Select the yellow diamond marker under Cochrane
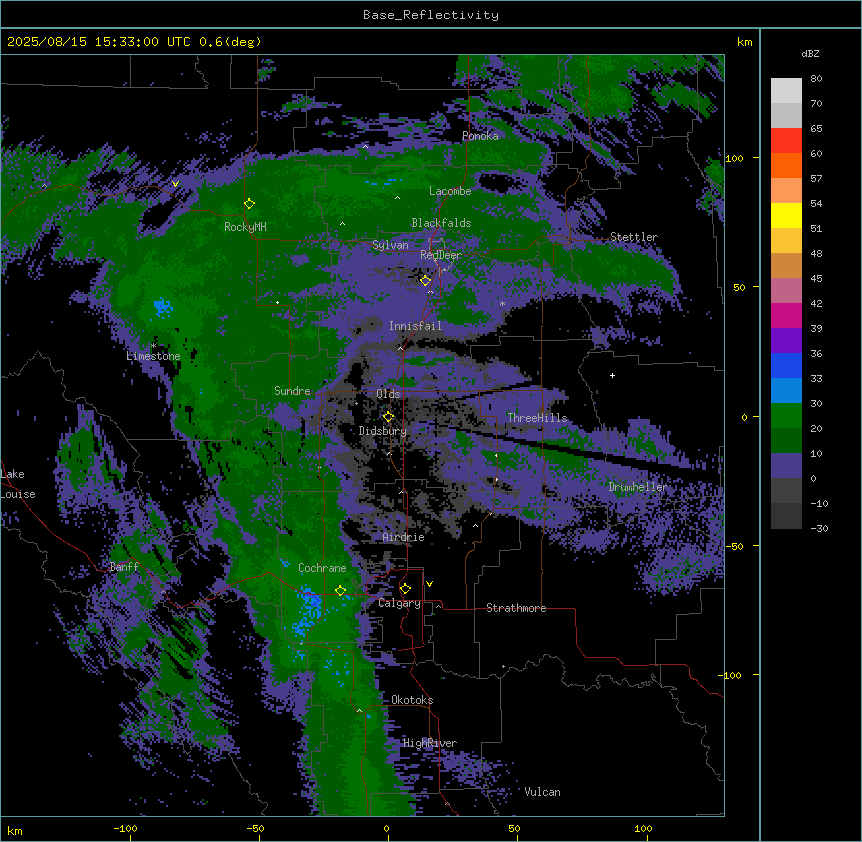This screenshot has height=842, width=862. tap(341, 591)
